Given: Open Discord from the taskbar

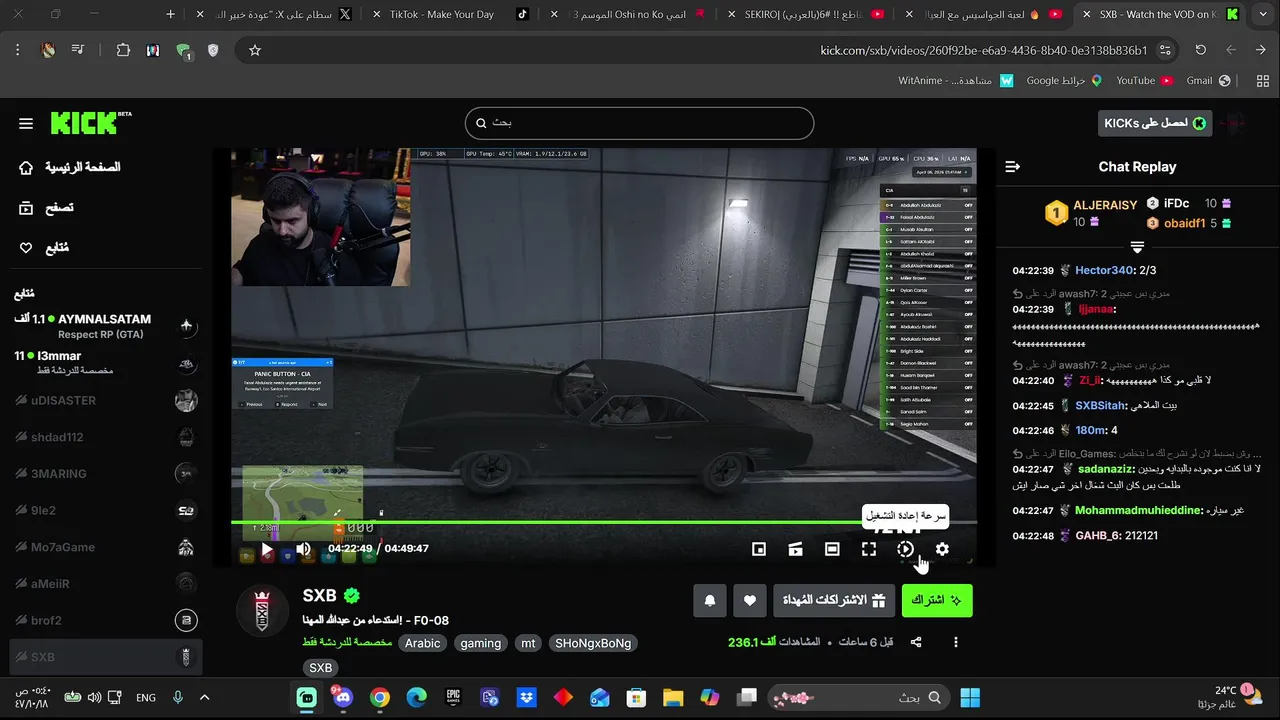Looking at the screenshot, I should (343, 697).
